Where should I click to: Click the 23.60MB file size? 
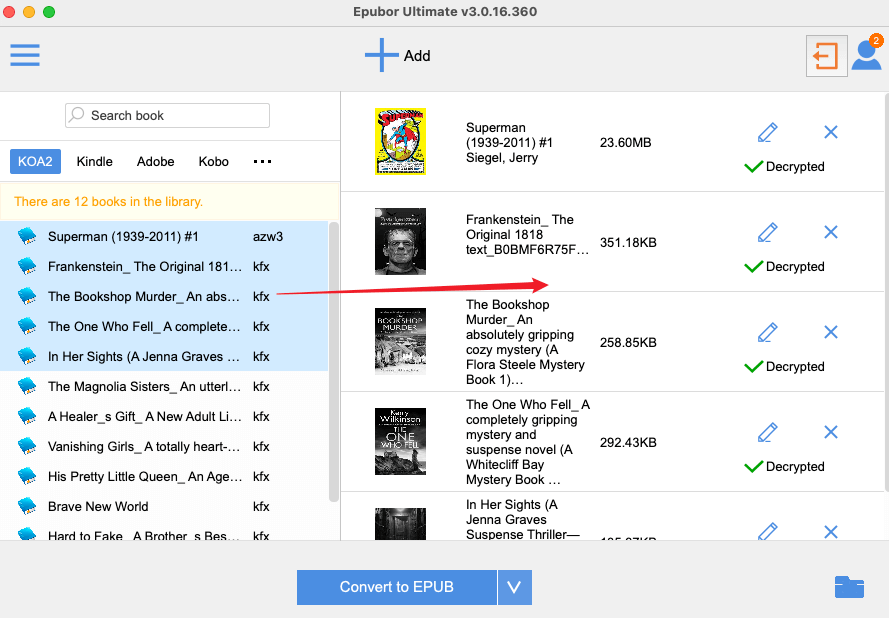625,143
